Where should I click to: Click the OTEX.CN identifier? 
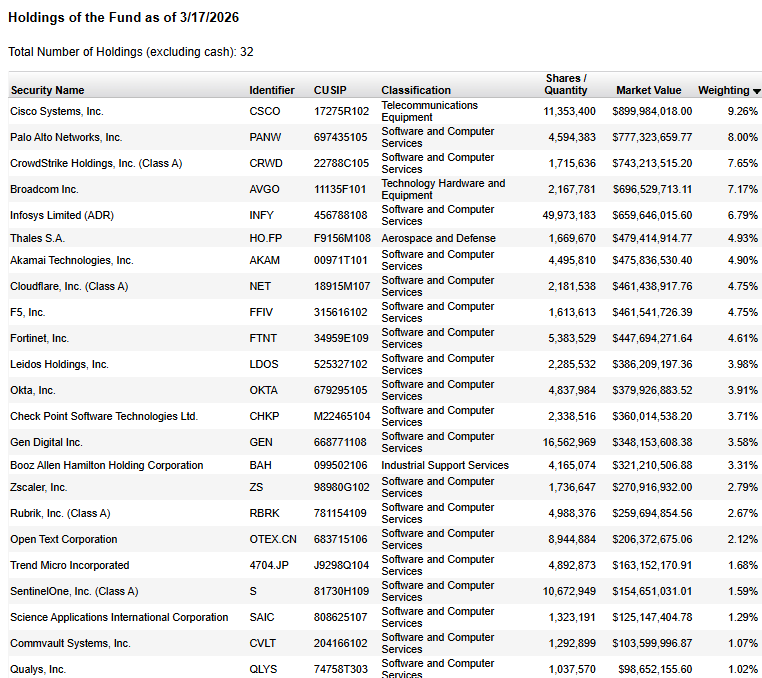click(273, 539)
